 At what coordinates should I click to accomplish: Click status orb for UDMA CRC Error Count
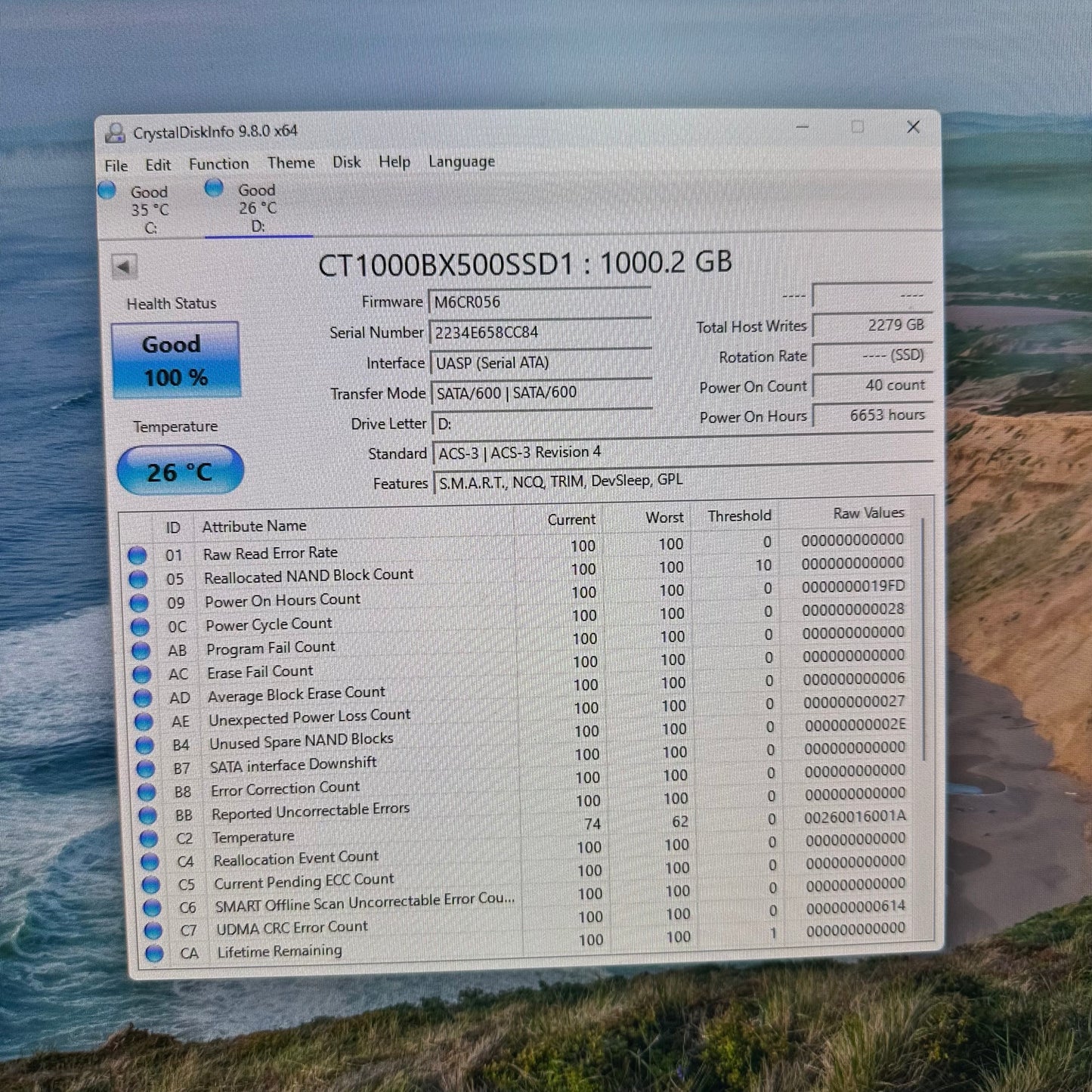point(153,930)
